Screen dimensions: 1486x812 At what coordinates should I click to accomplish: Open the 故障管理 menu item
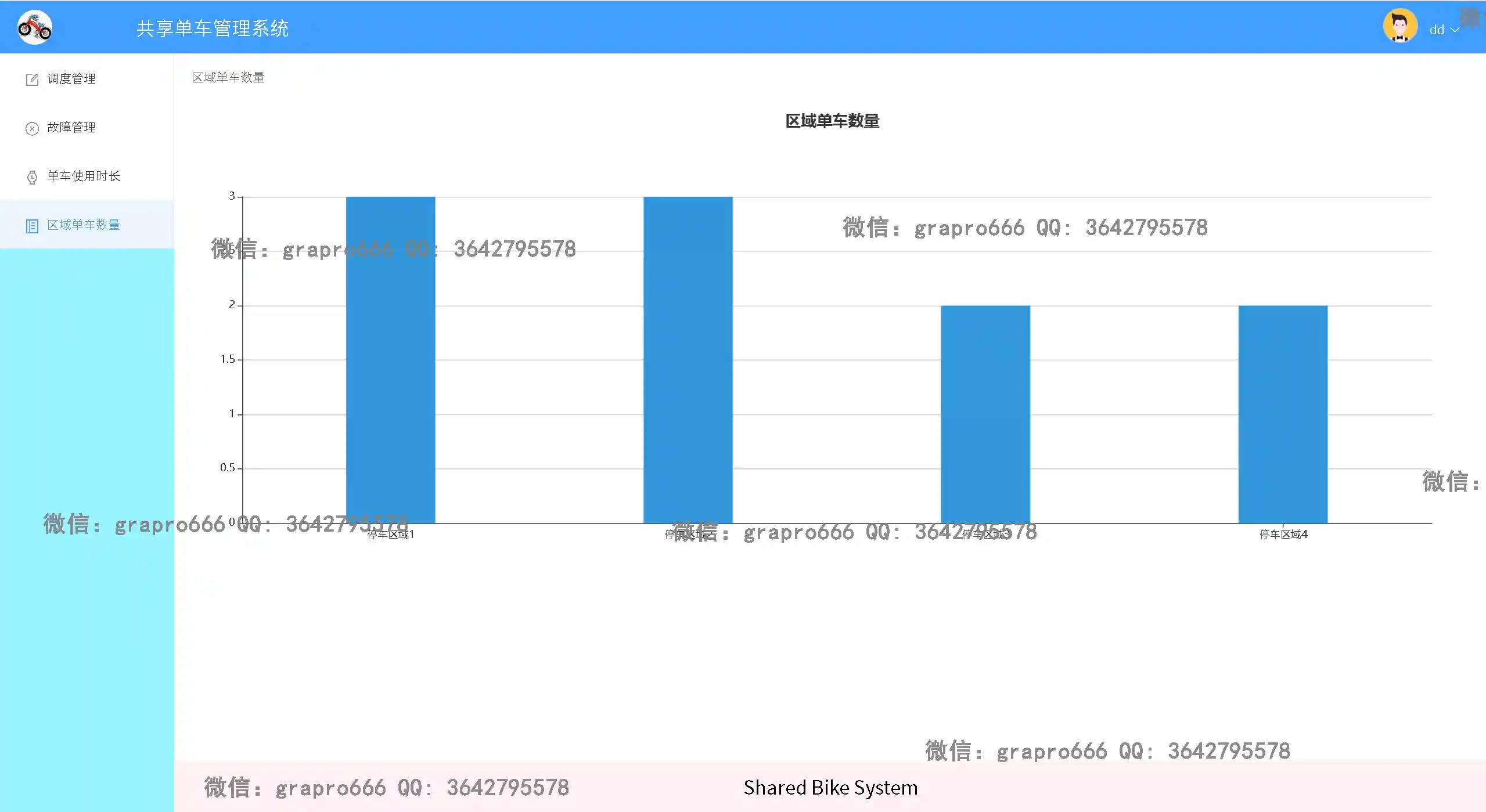(x=71, y=128)
